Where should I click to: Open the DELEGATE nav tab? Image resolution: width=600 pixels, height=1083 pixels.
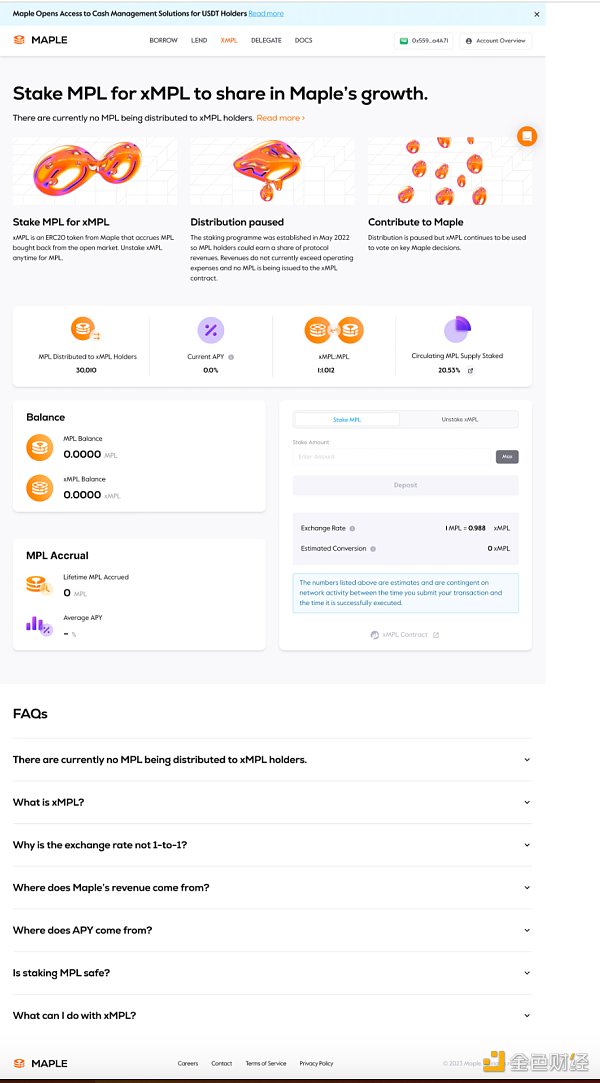coord(266,41)
